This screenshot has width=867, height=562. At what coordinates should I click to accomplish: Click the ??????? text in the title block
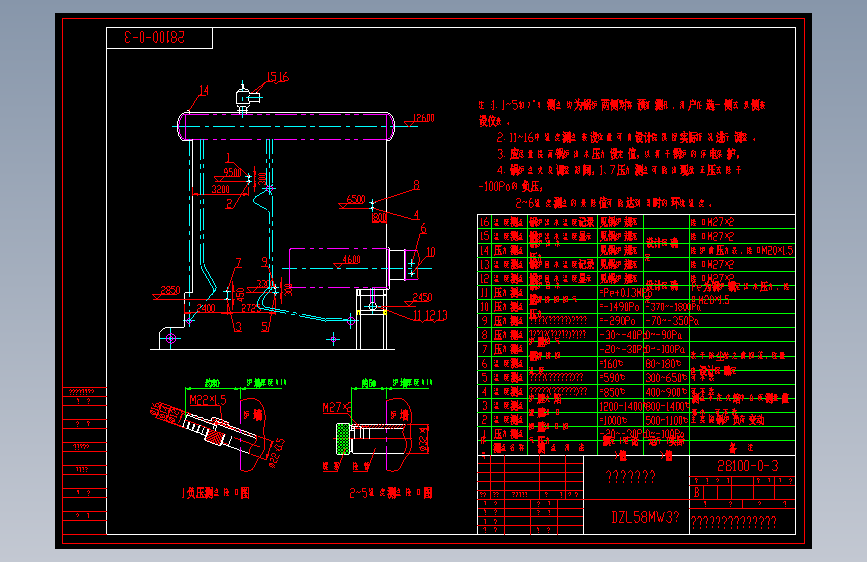[630, 476]
